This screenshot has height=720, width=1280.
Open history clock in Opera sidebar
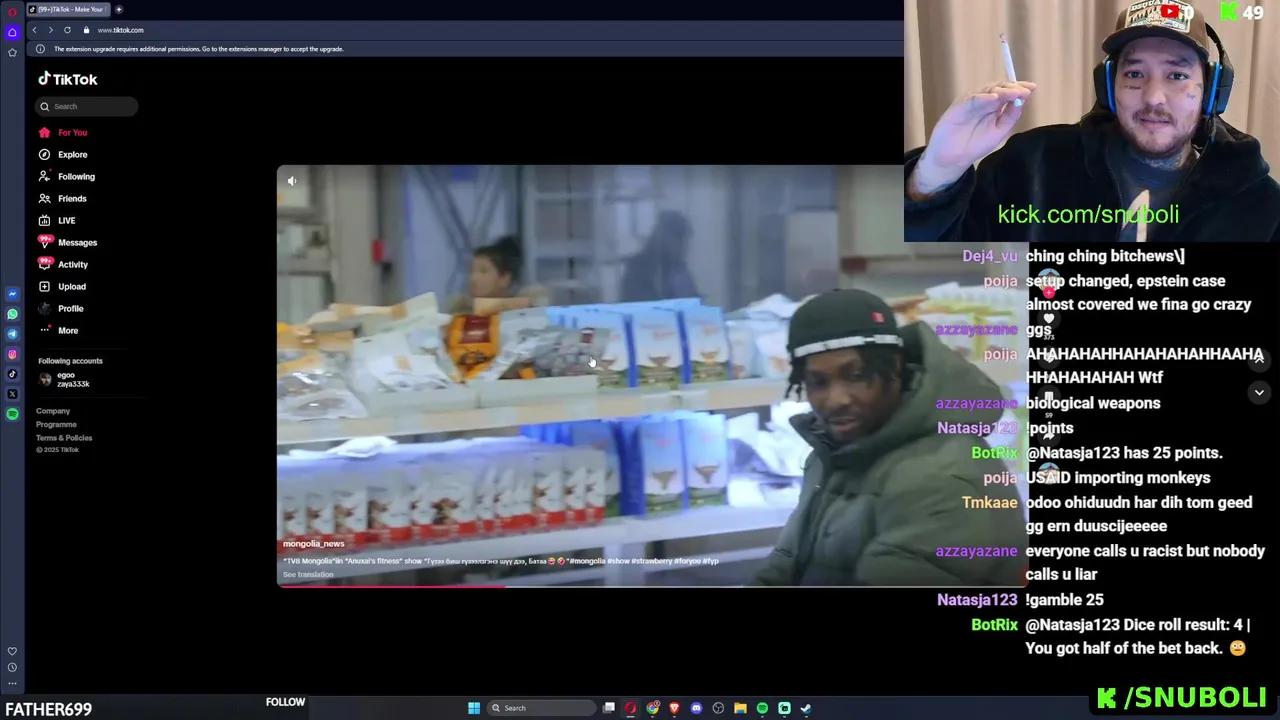pos(12,667)
